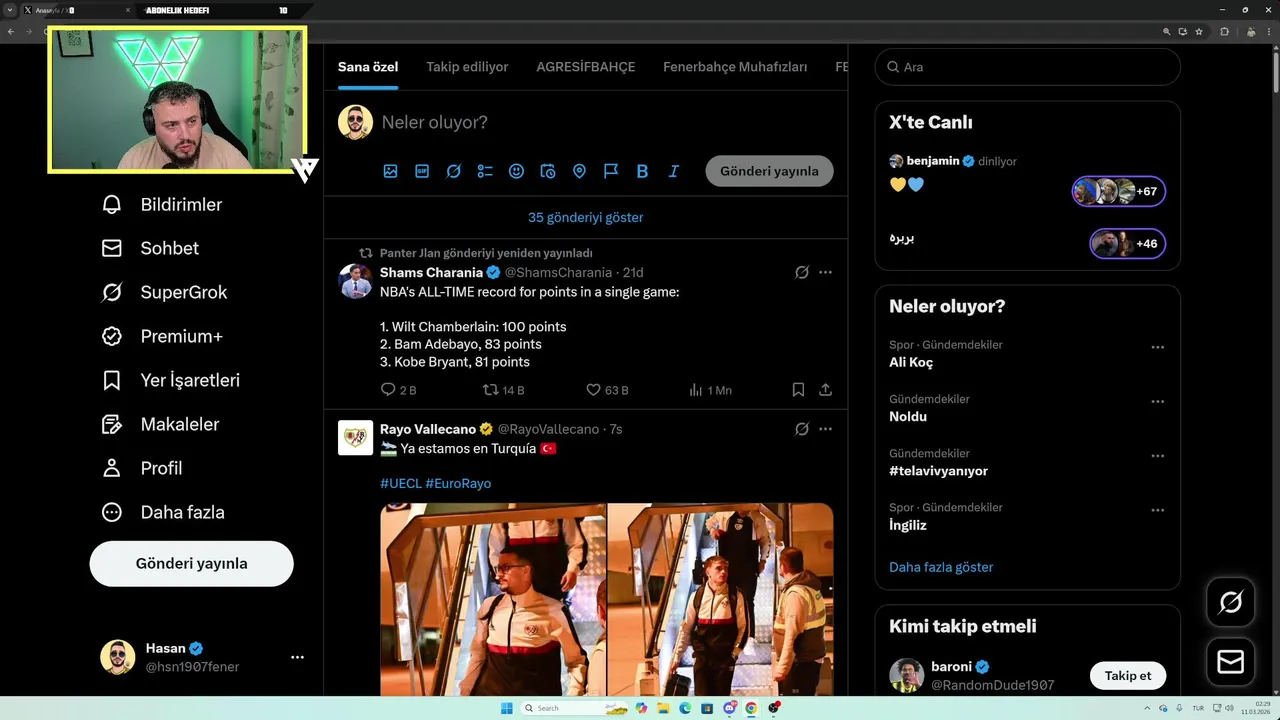Viewport: 1280px width, 720px height.
Task: Click Gönderi yayınla button in sidebar
Action: tap(192, 564)
